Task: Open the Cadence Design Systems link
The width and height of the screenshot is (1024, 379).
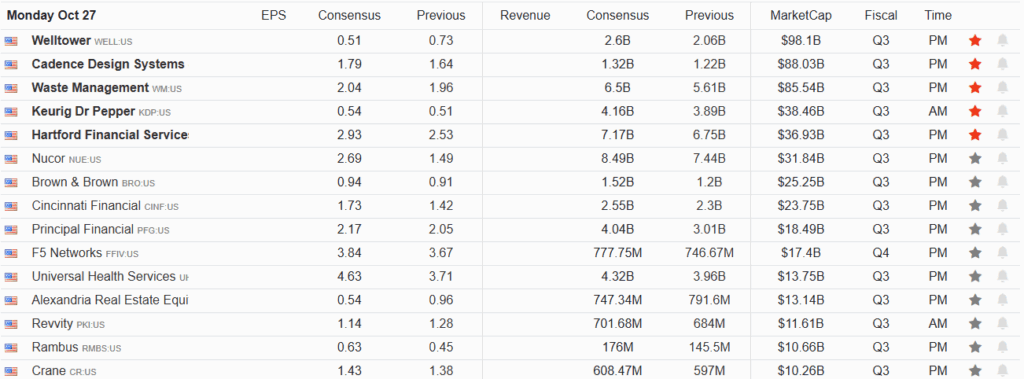Action: (x=108, y=64)
